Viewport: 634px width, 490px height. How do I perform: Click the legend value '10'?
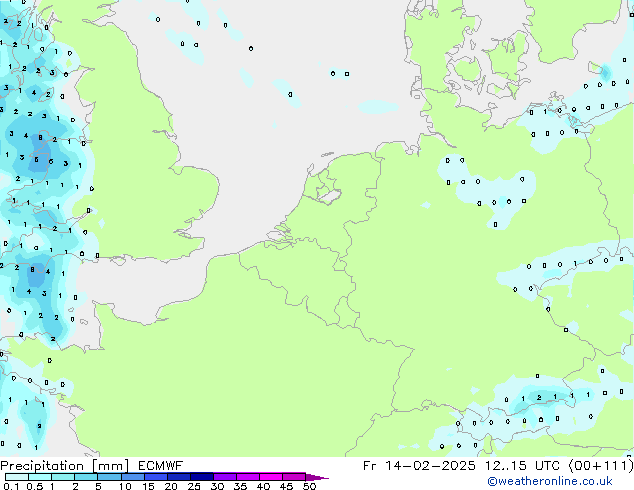pyautogui.click(x=125, y=486)
